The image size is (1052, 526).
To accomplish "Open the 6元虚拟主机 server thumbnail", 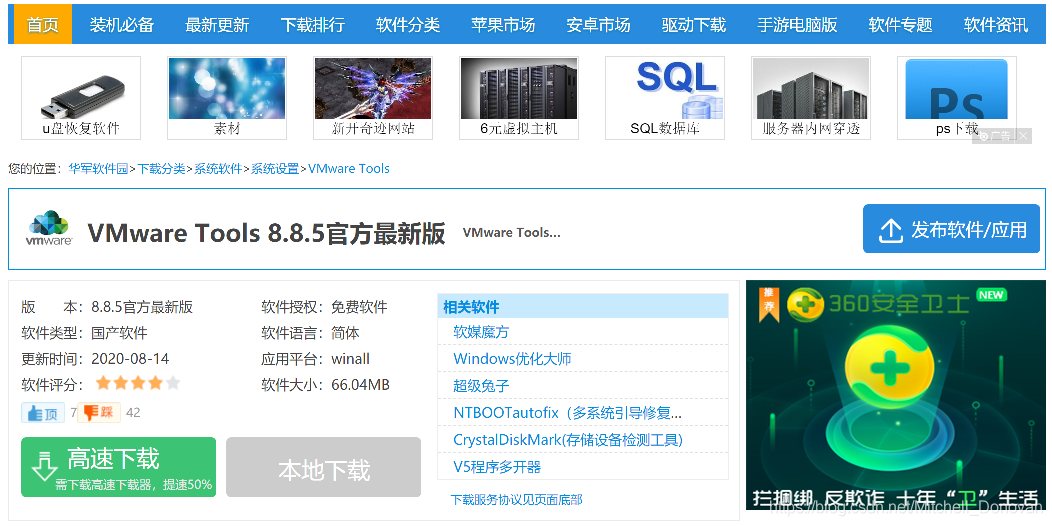I will click(x=519, y=98).
